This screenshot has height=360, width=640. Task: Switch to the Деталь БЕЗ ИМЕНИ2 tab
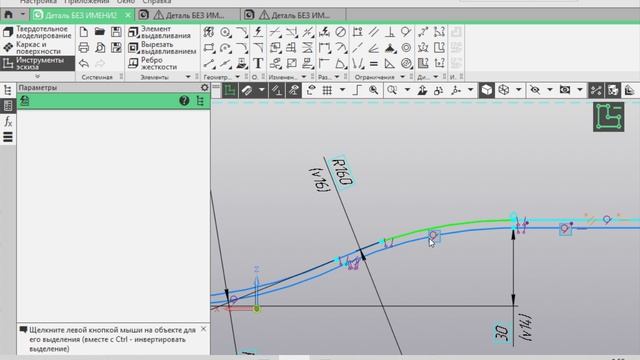pos(81,15)
